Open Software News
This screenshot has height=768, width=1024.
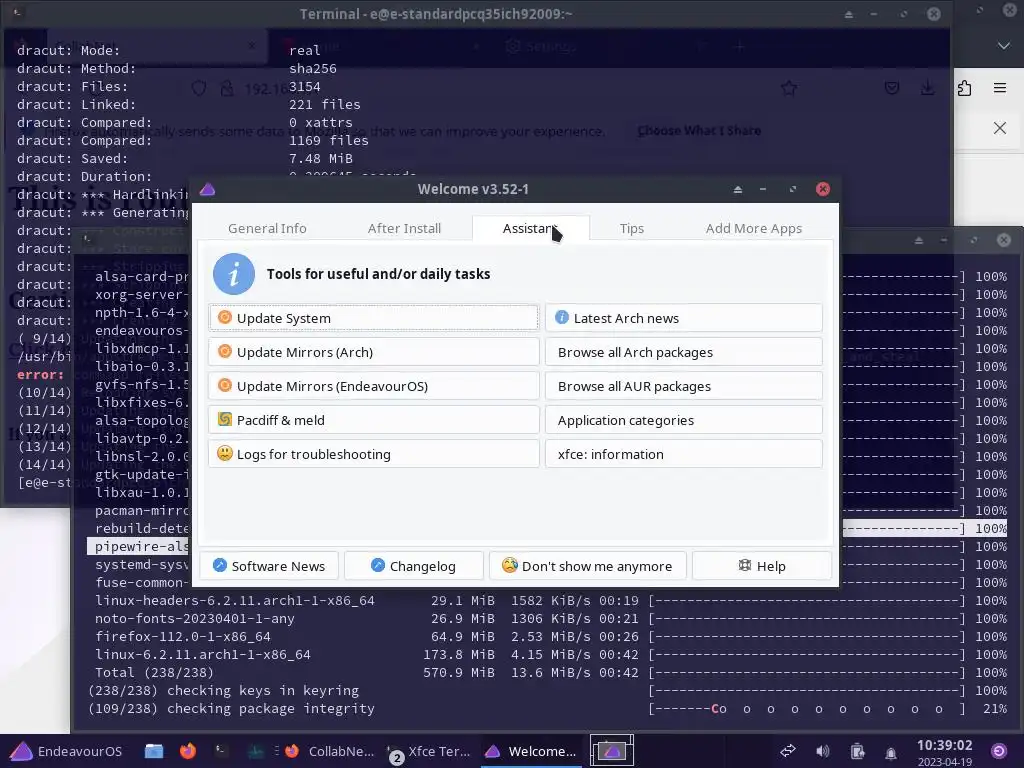[269, 566]
